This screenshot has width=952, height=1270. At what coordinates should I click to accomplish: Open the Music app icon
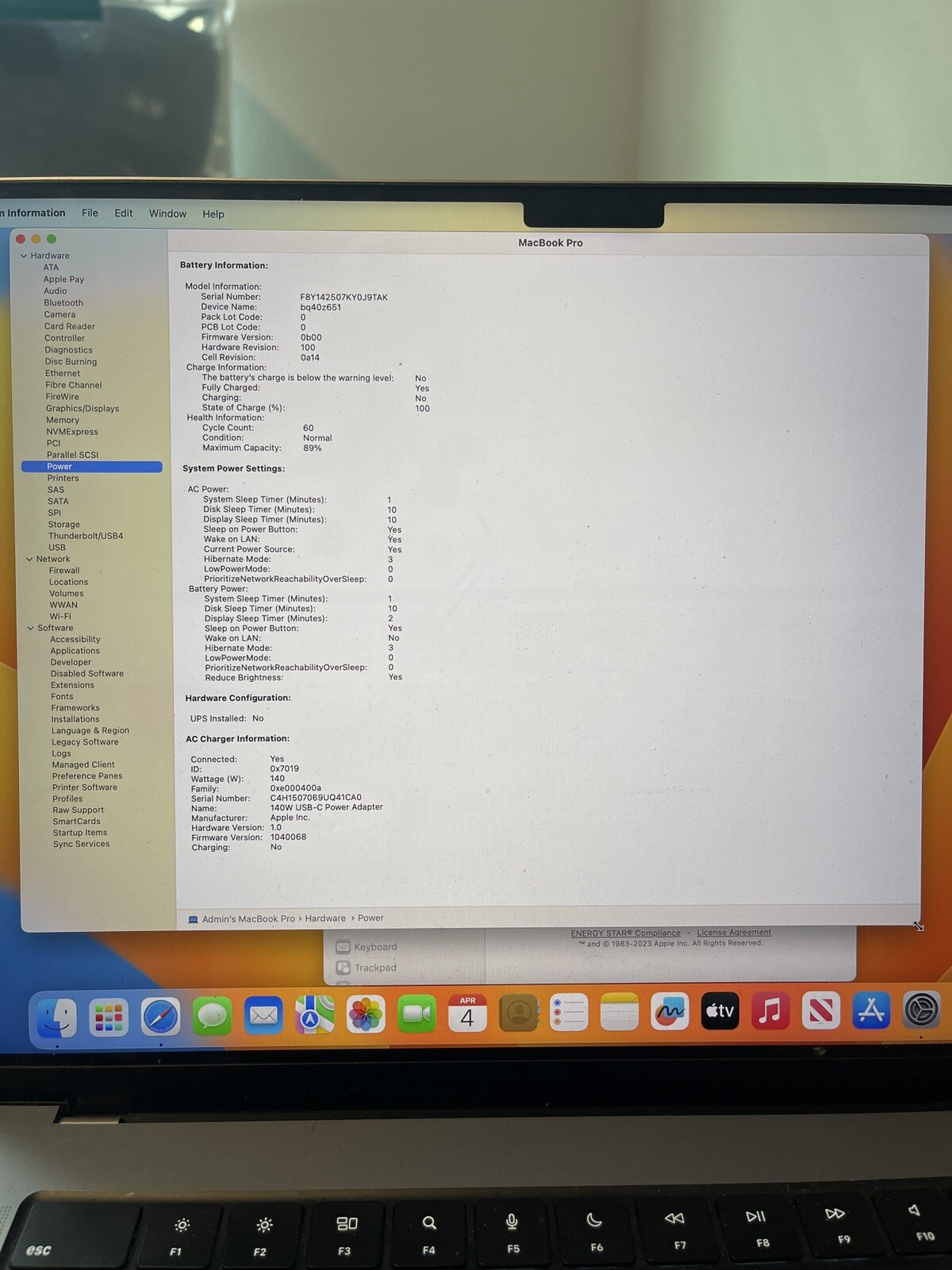point(770,1011)
